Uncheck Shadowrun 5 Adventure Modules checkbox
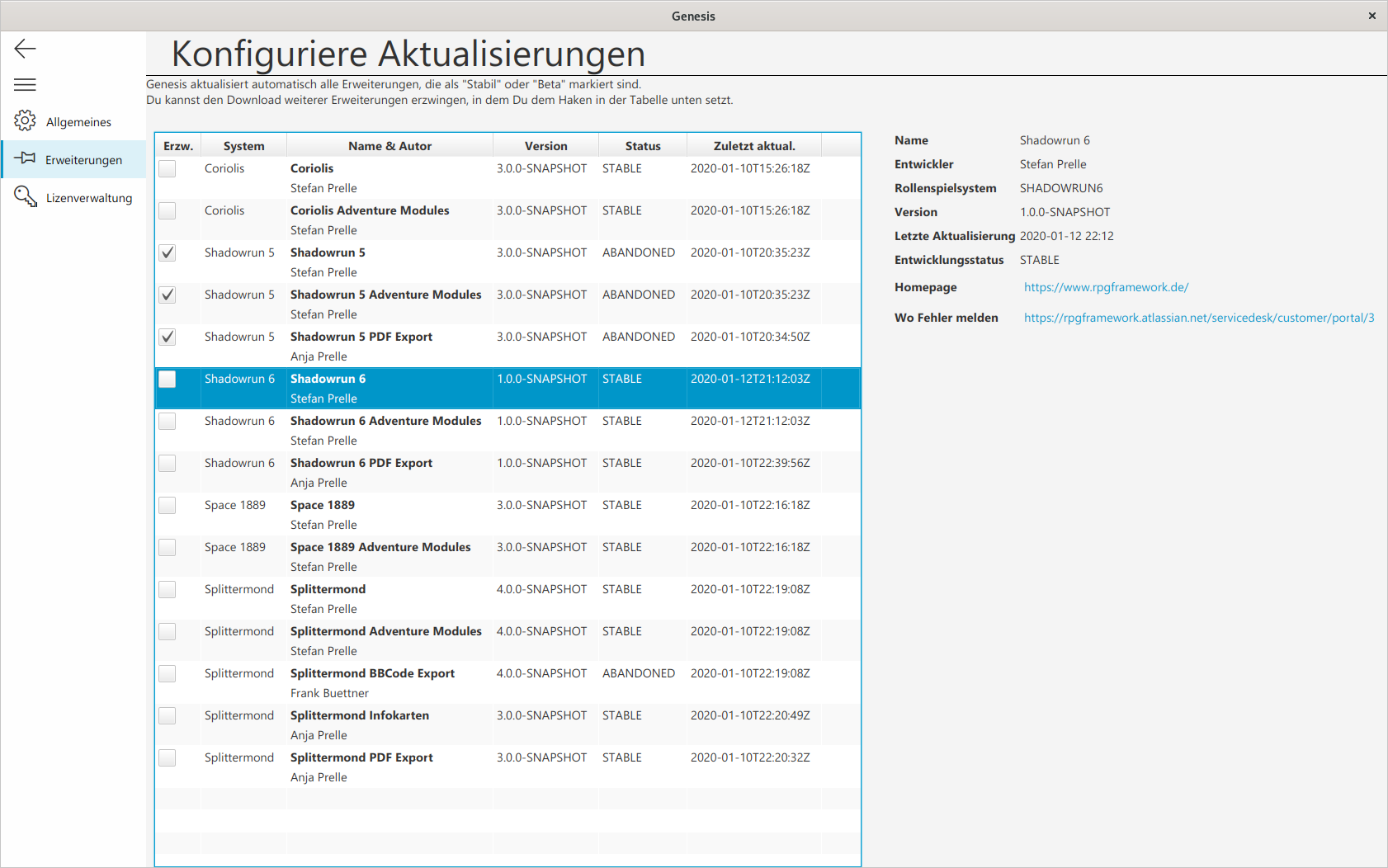Image resolution: width=1388 pixels, height=868 pixels. (168, 295)
